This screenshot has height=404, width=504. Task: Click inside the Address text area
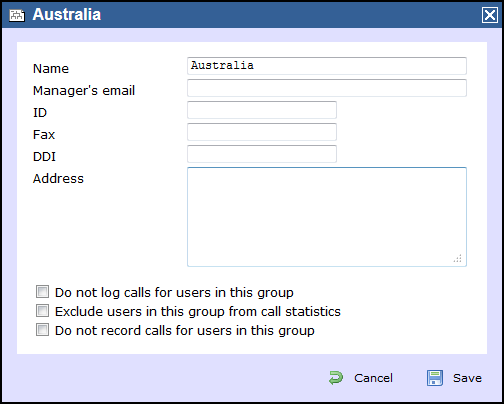pos(327,217)
